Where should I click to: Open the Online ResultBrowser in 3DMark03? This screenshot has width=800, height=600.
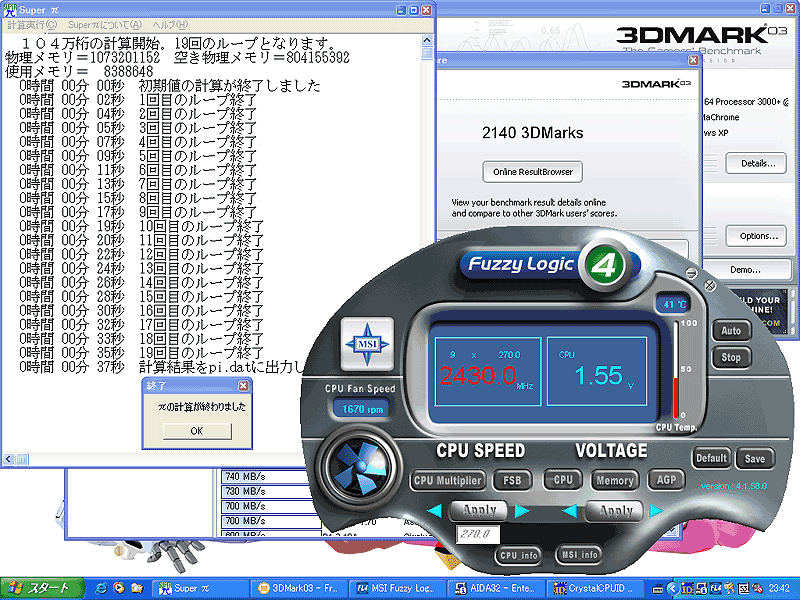pos(532,172)
